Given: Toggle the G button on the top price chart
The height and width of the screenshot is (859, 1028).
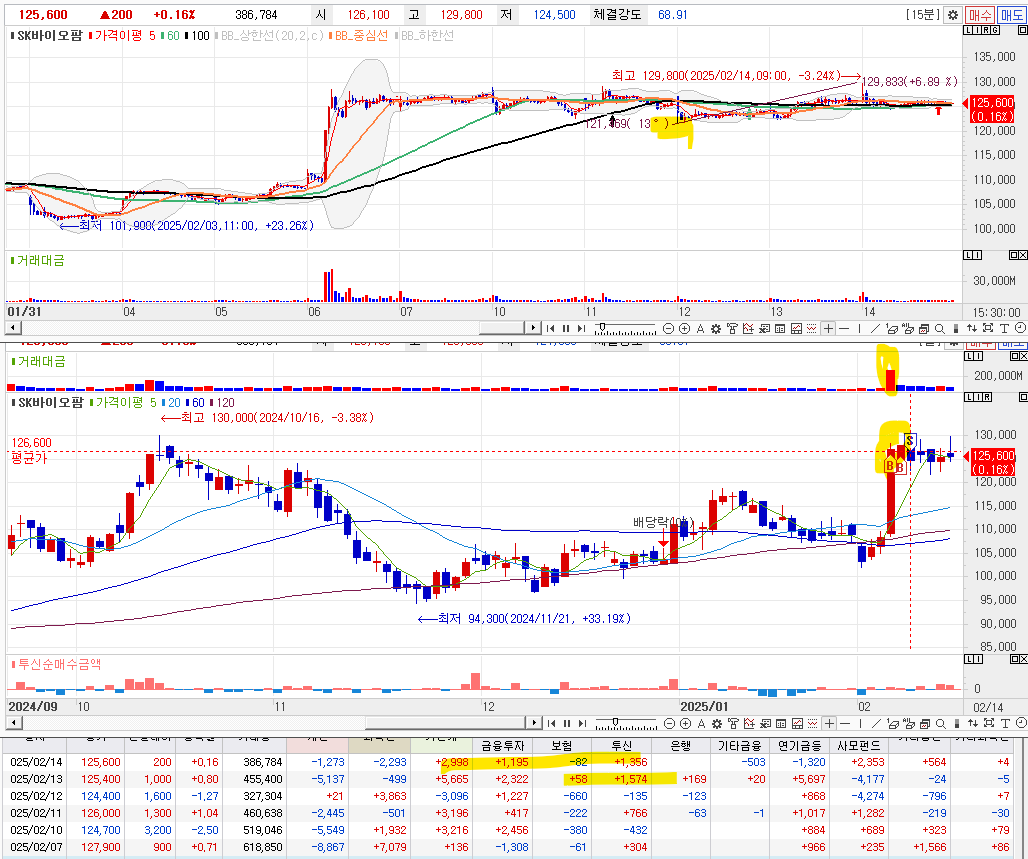Looking at the screenshot, I should 996,30.
